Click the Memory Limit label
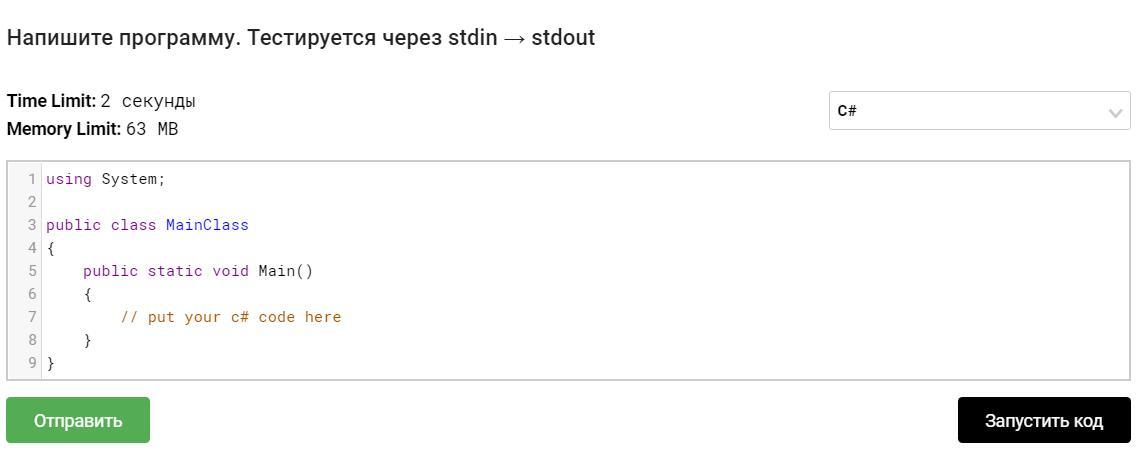Viewport: 1137px width, 459px height. 64,129
